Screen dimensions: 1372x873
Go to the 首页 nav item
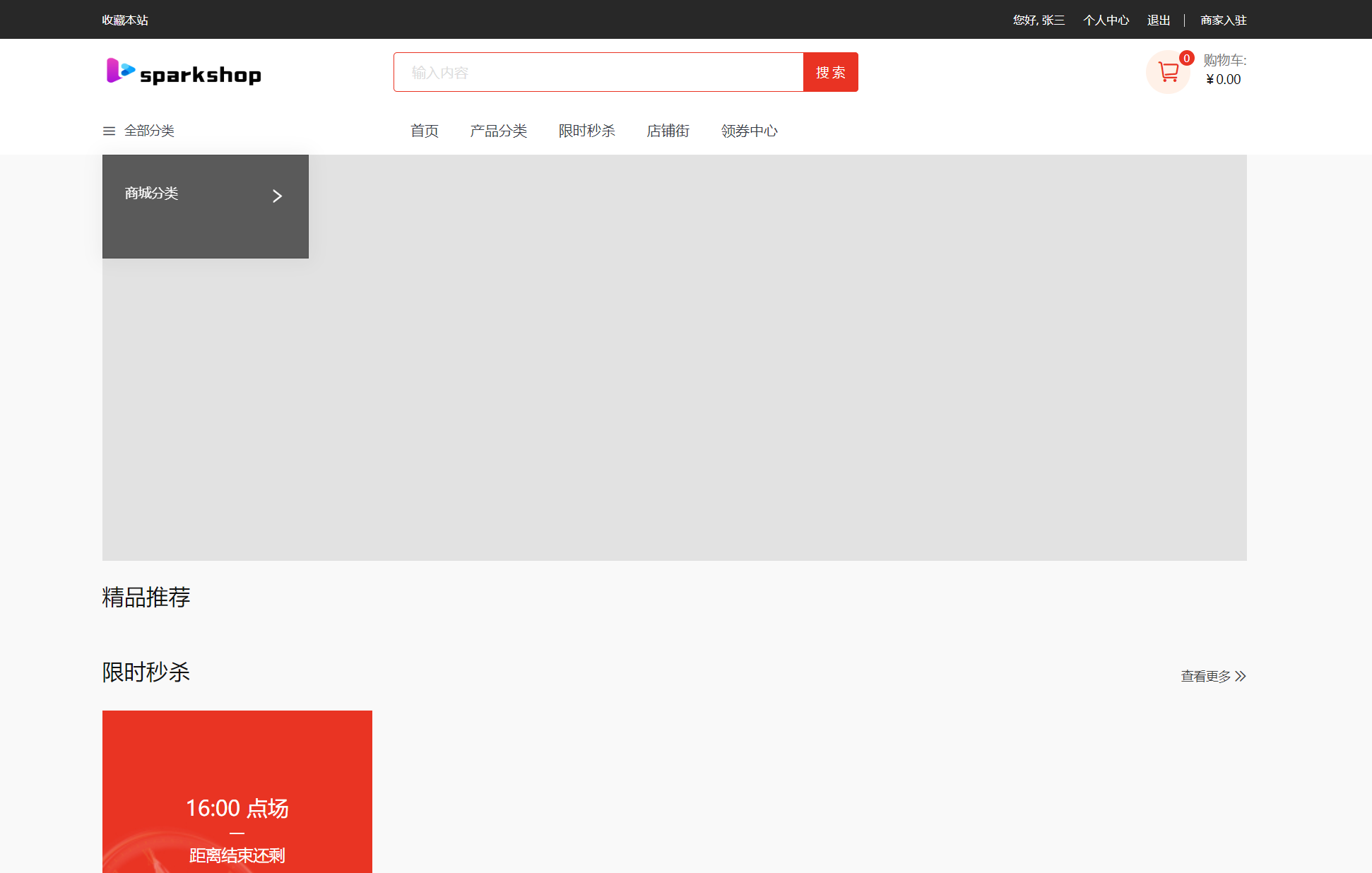[425, 131]
